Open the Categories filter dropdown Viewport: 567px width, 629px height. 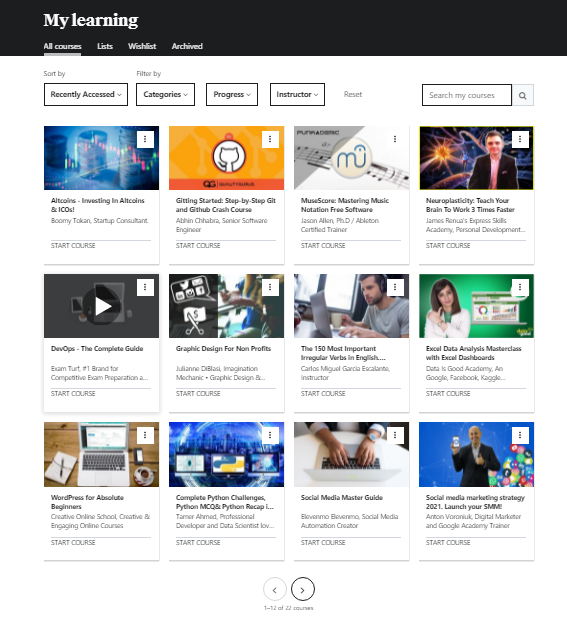point(165,95)
